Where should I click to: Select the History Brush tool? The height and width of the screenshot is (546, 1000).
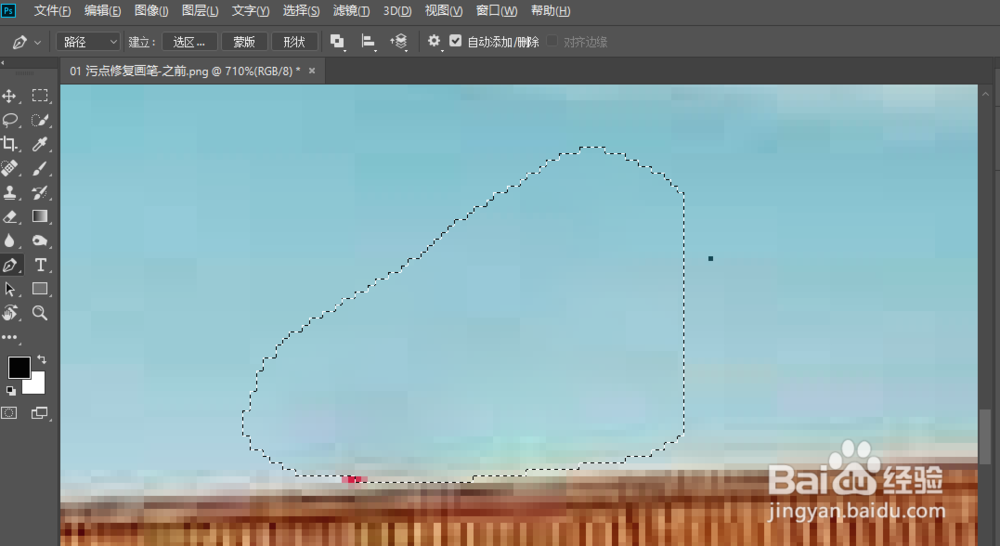[40, 193]
